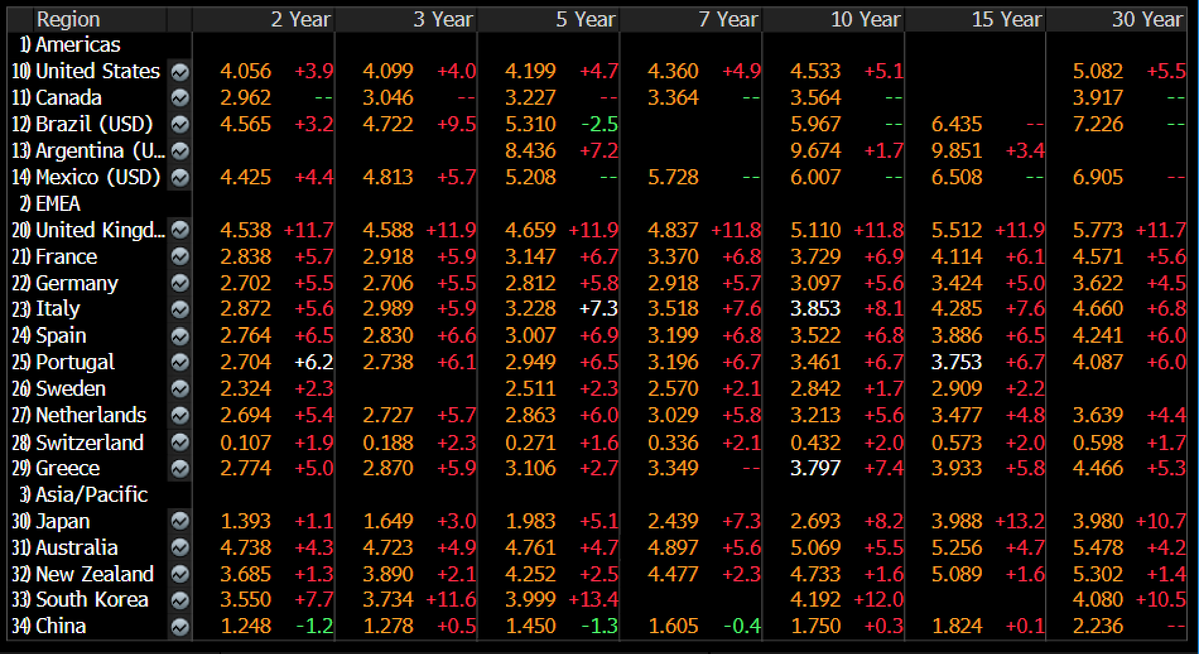The width and height of the screenshot is (1199, 654).
Task: Select the Switzerland row label
Action: (89, 443)
